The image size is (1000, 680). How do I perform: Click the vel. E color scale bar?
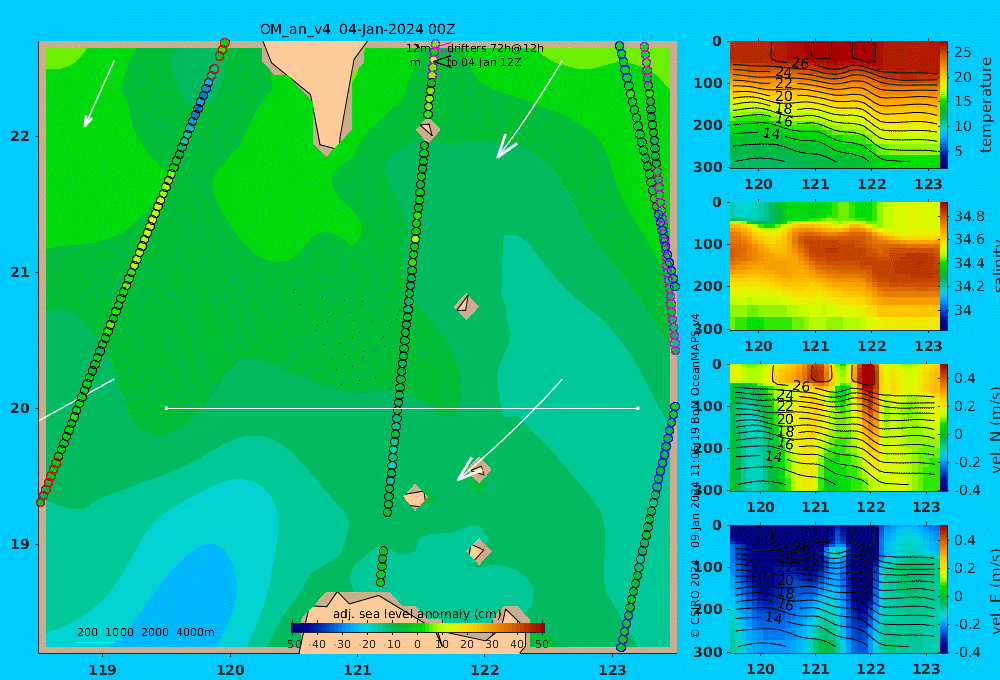943,589
